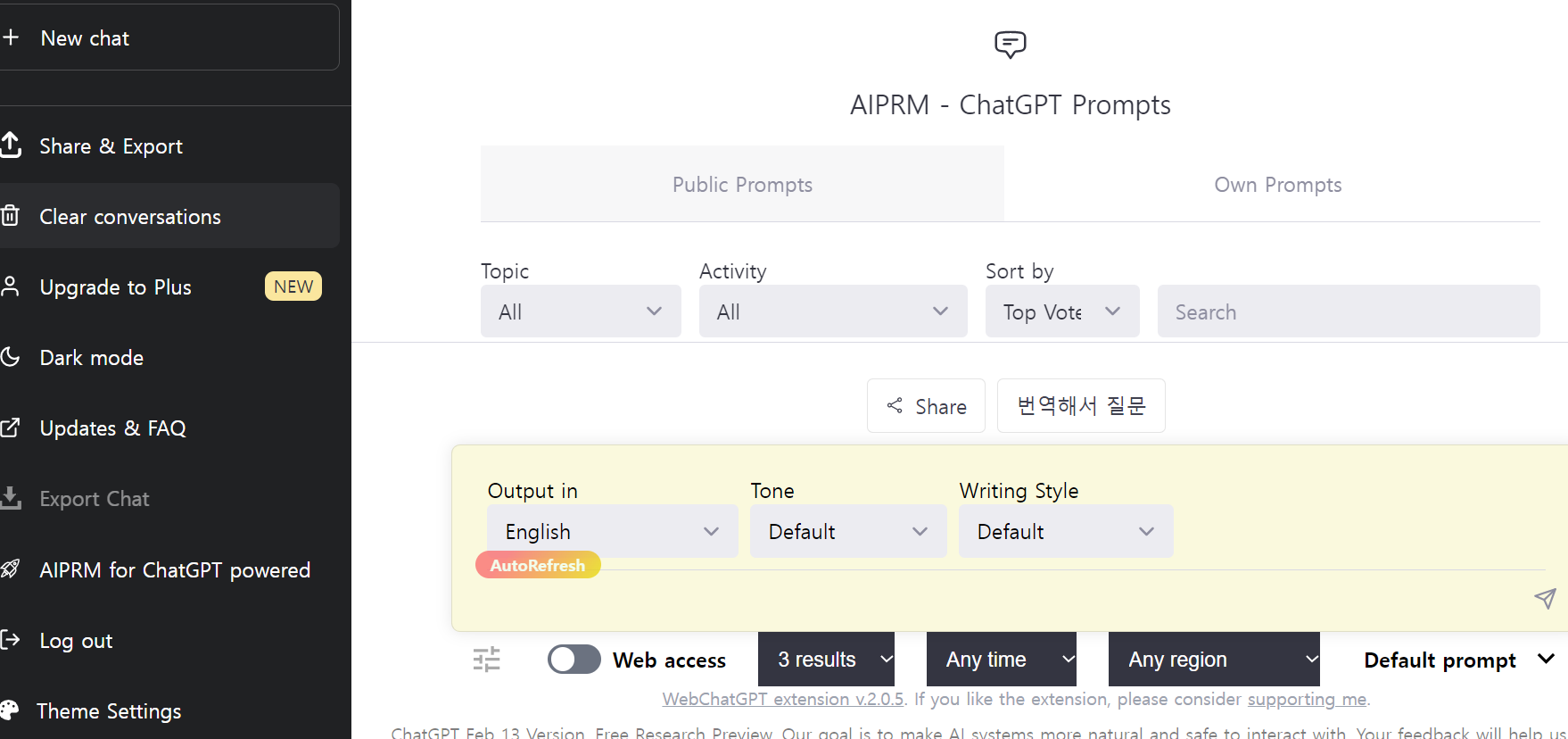The height and width of the screenshot is (739, 1568).
Task: Click the New chat button
Action: [169, 37]
